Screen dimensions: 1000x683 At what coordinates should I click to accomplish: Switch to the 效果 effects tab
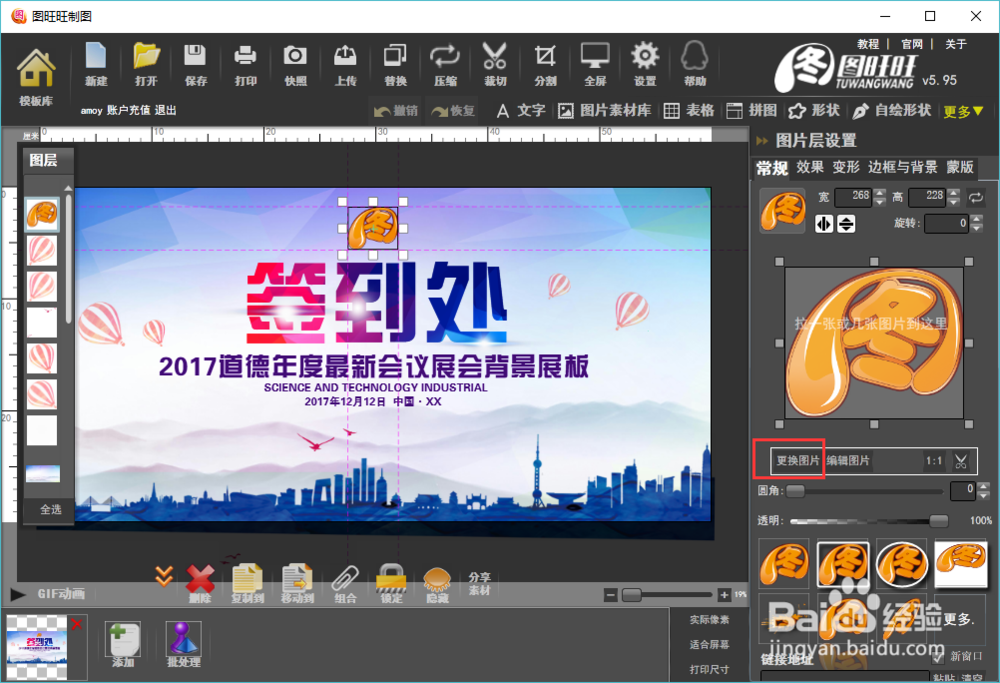[x=810, y=167]
